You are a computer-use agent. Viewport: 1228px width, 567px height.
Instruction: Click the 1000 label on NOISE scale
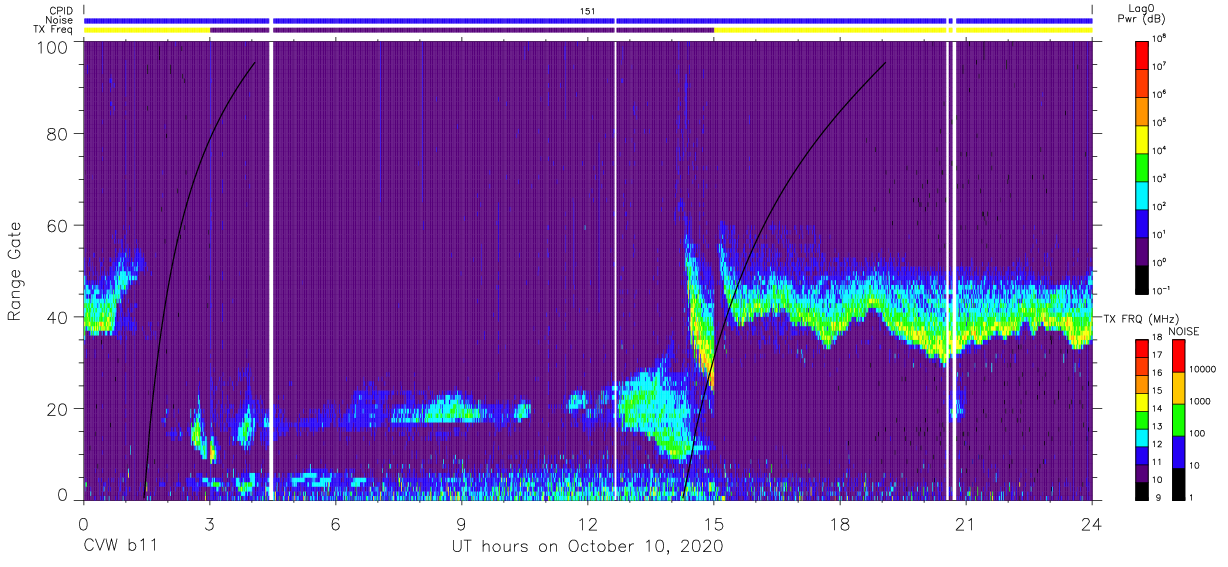(x=1200, y=402)
